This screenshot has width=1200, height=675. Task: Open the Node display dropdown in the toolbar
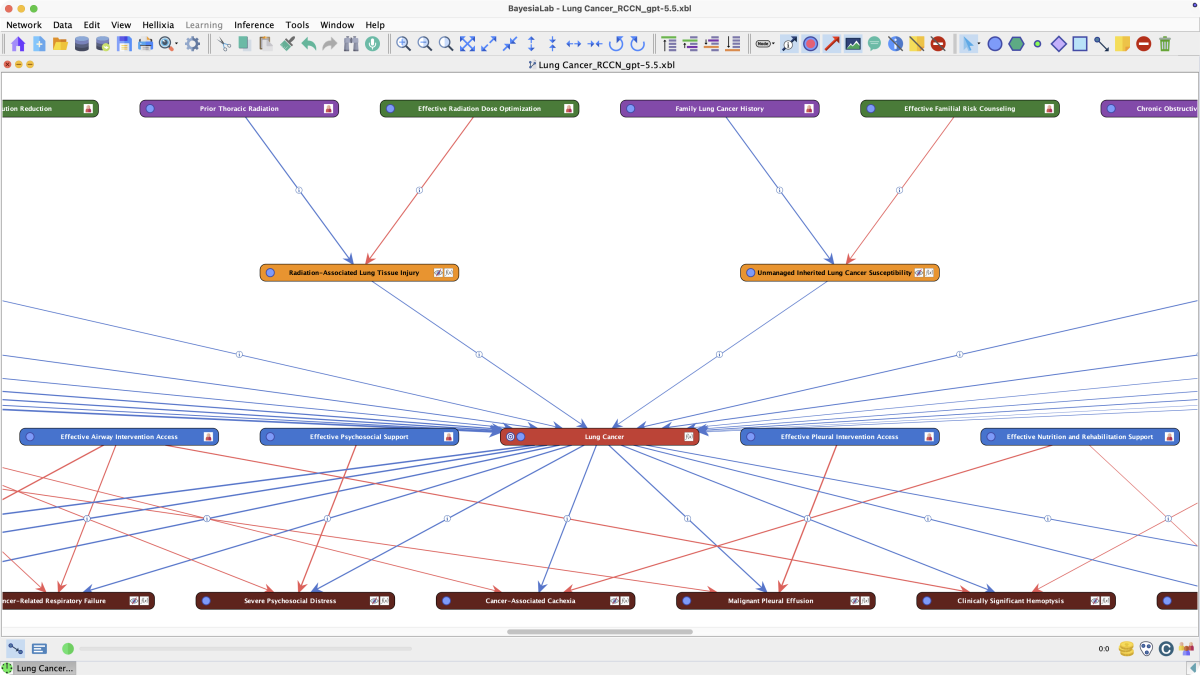coord(765,44)
